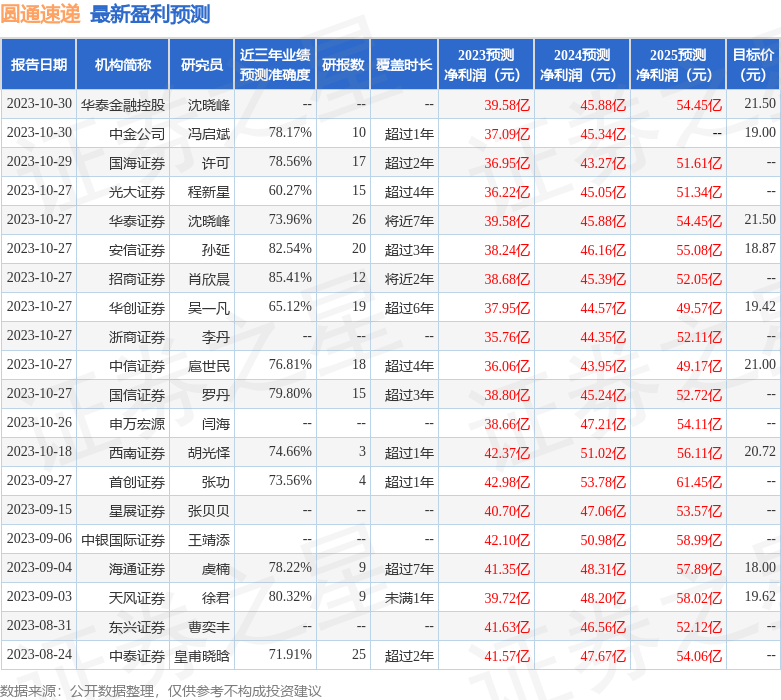The width and height of the screenshot is (781, 700).
Task: Click target price 19.62
Action: click(x=760, y=596)
